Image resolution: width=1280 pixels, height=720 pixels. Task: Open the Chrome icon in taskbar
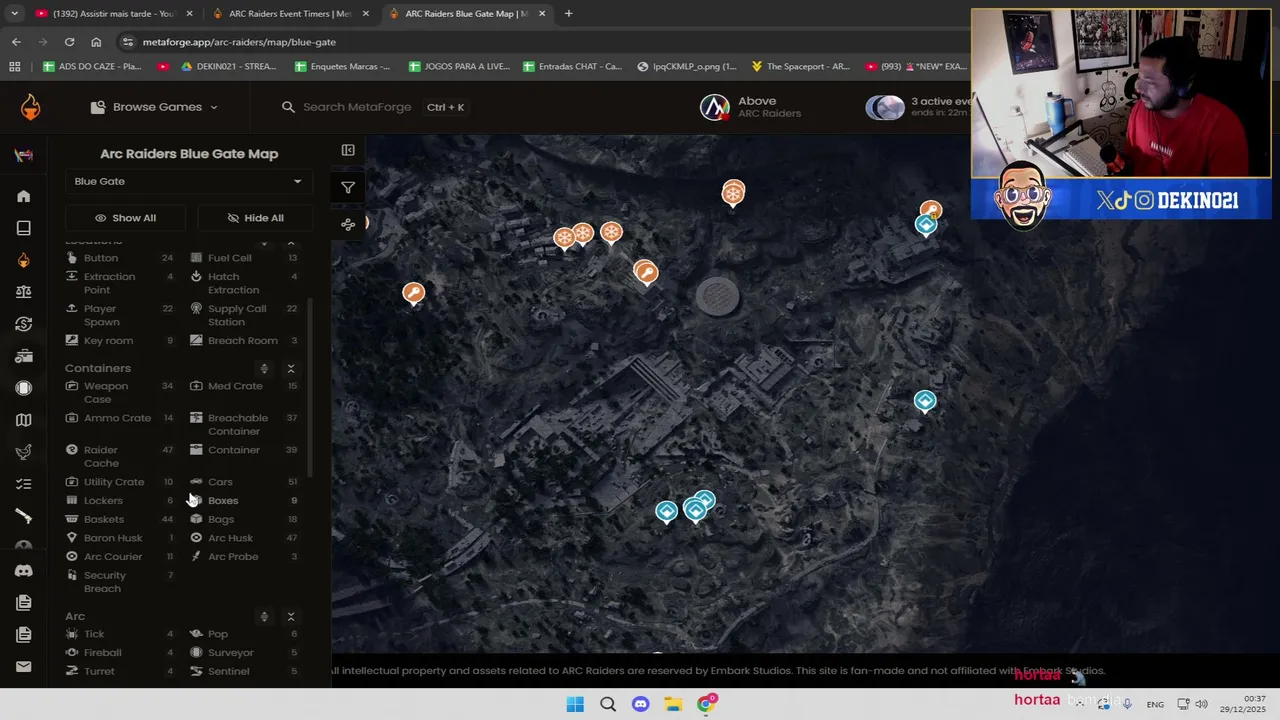coord(706,704)
